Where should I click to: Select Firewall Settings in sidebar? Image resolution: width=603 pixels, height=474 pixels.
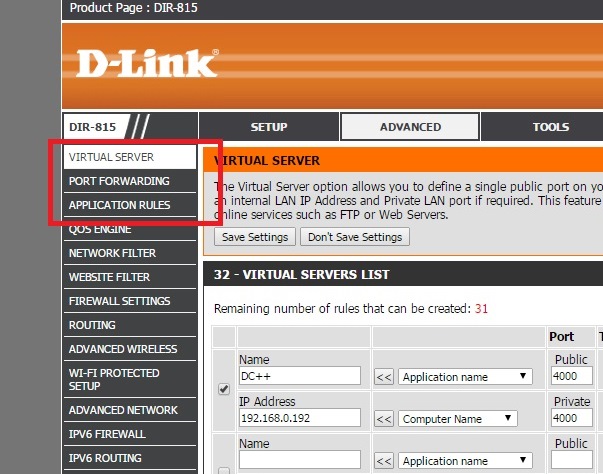tap(119, 301)
